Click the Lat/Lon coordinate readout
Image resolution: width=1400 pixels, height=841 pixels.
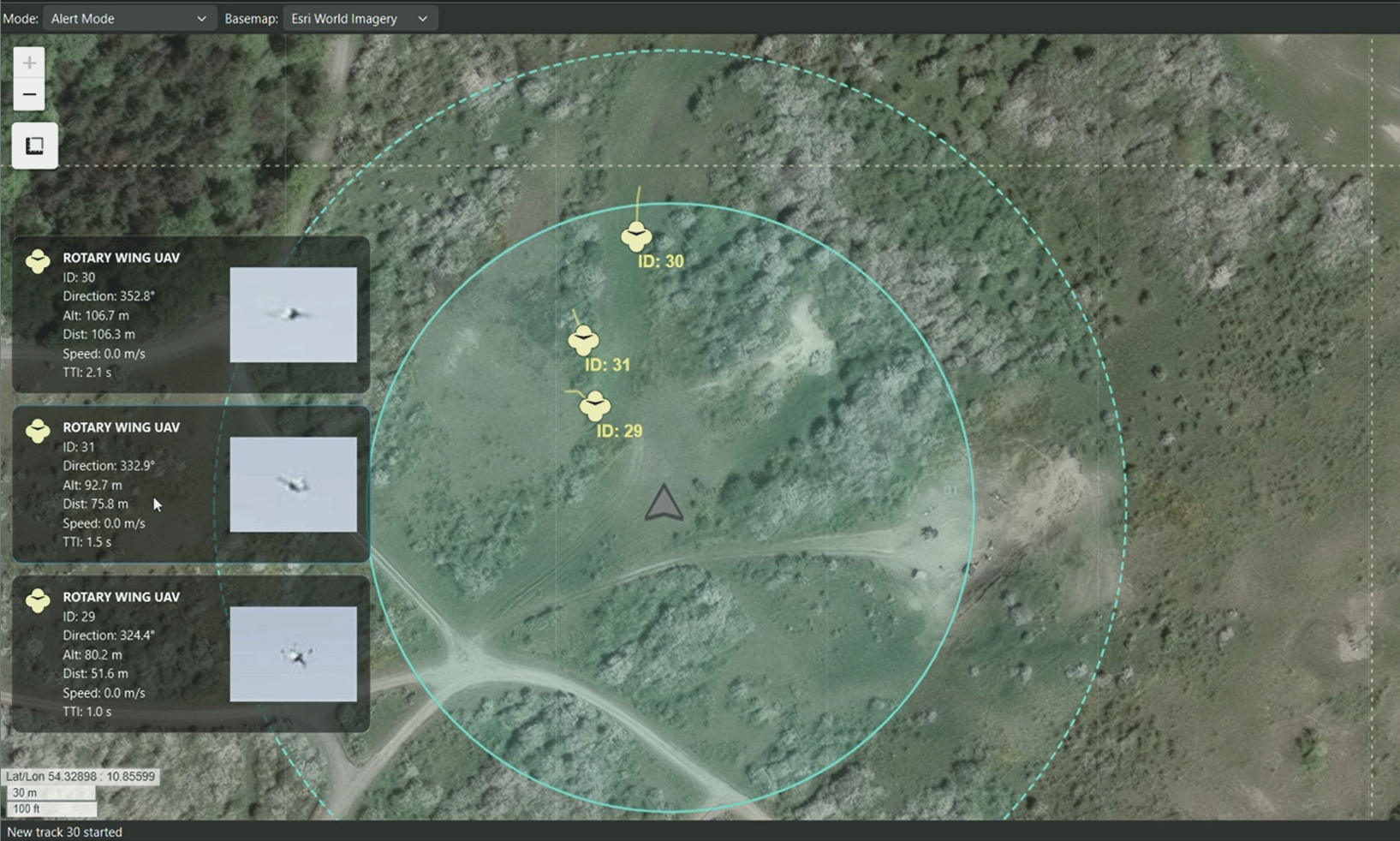80,777
